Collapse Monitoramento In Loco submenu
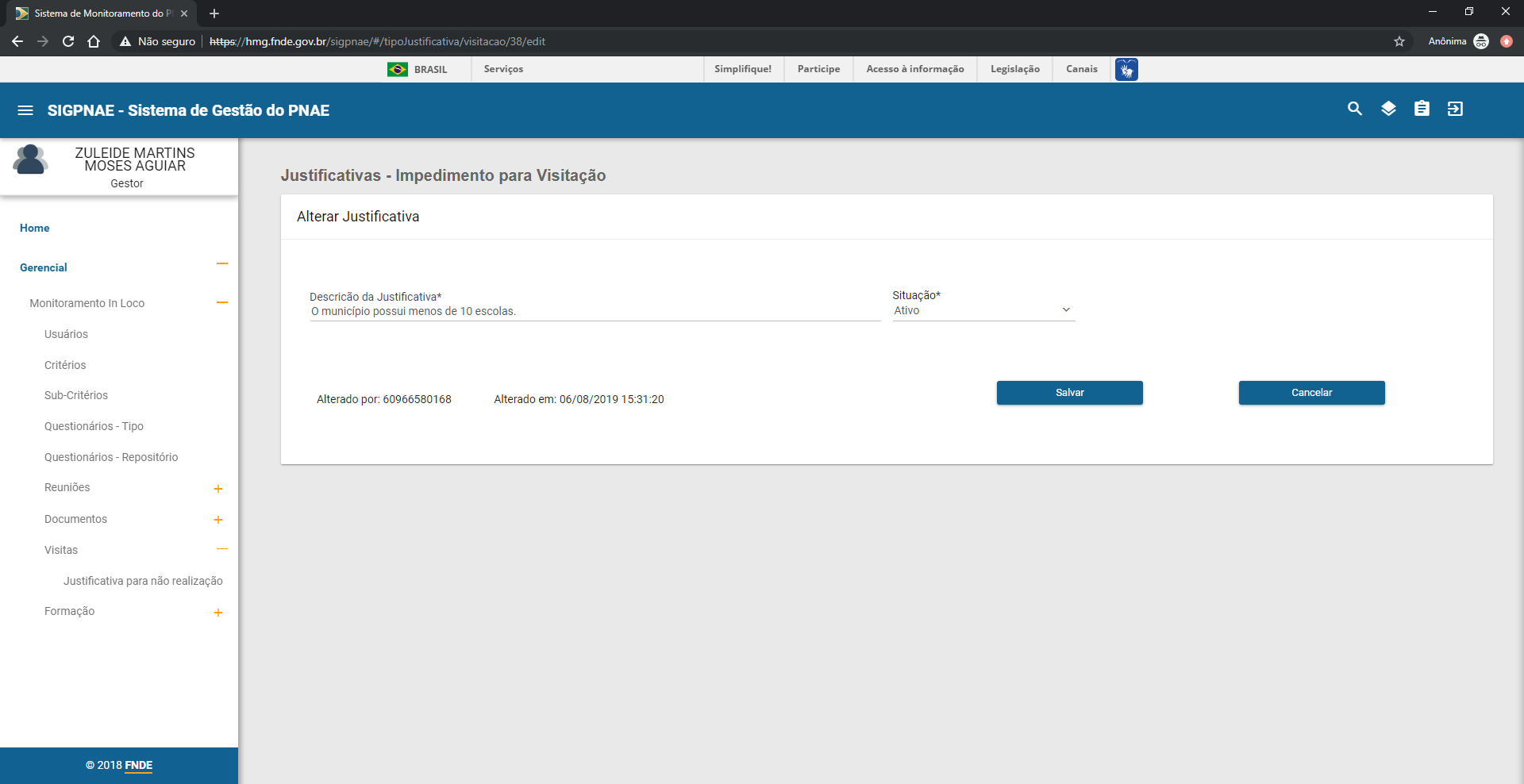 (221, 302)
